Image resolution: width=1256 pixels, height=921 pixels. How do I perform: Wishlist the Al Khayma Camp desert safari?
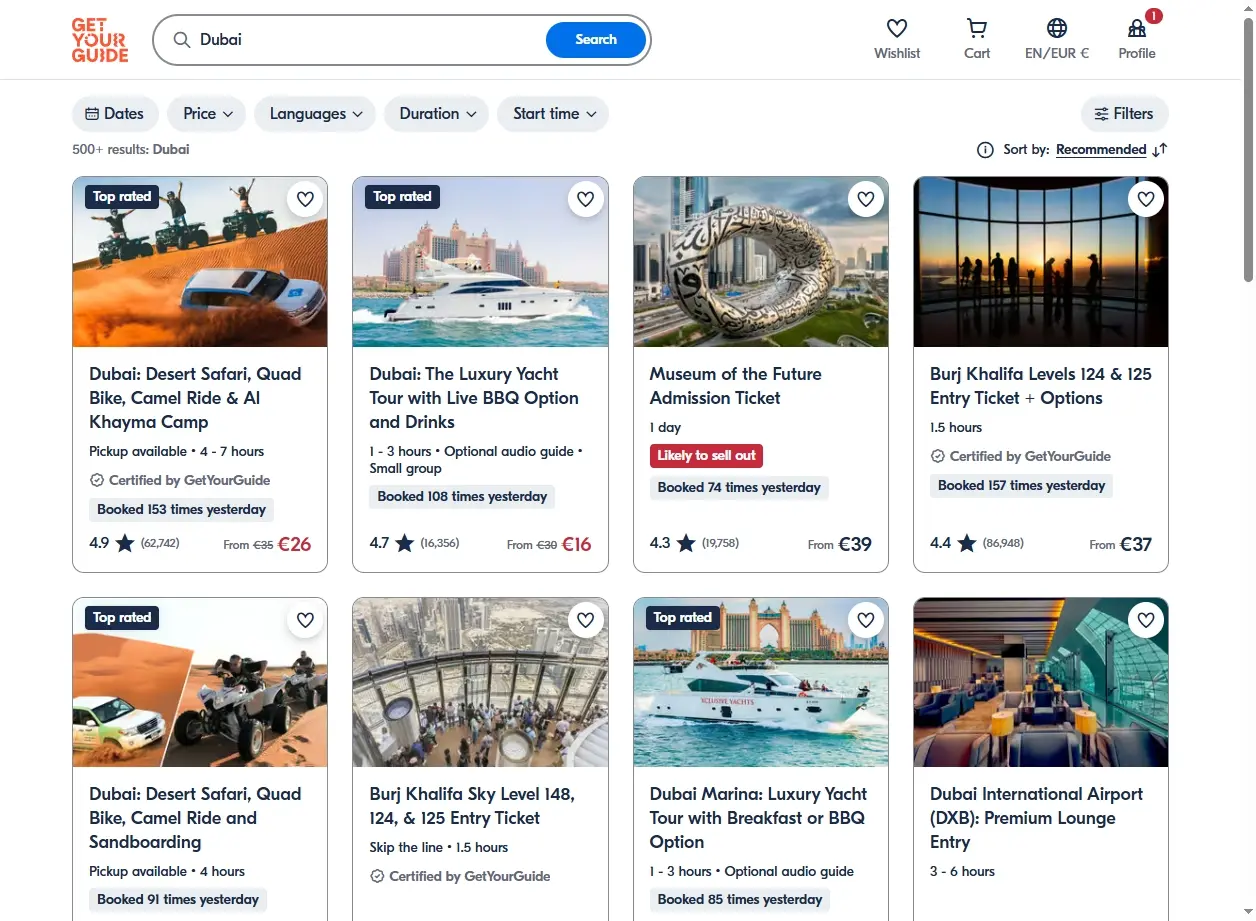click(x=306, y=199)
